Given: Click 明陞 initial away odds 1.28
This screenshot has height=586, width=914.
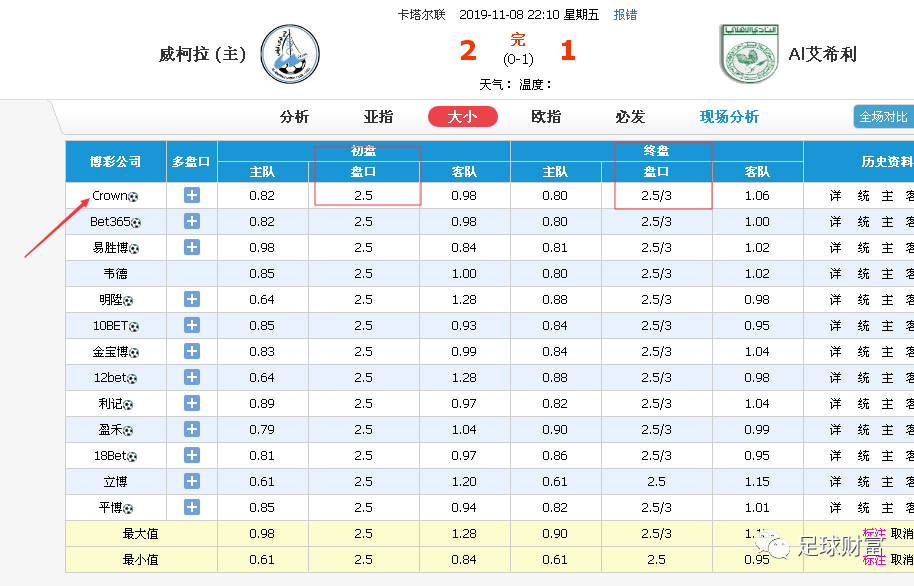Looking at the screenshot, I should (464, 300).
